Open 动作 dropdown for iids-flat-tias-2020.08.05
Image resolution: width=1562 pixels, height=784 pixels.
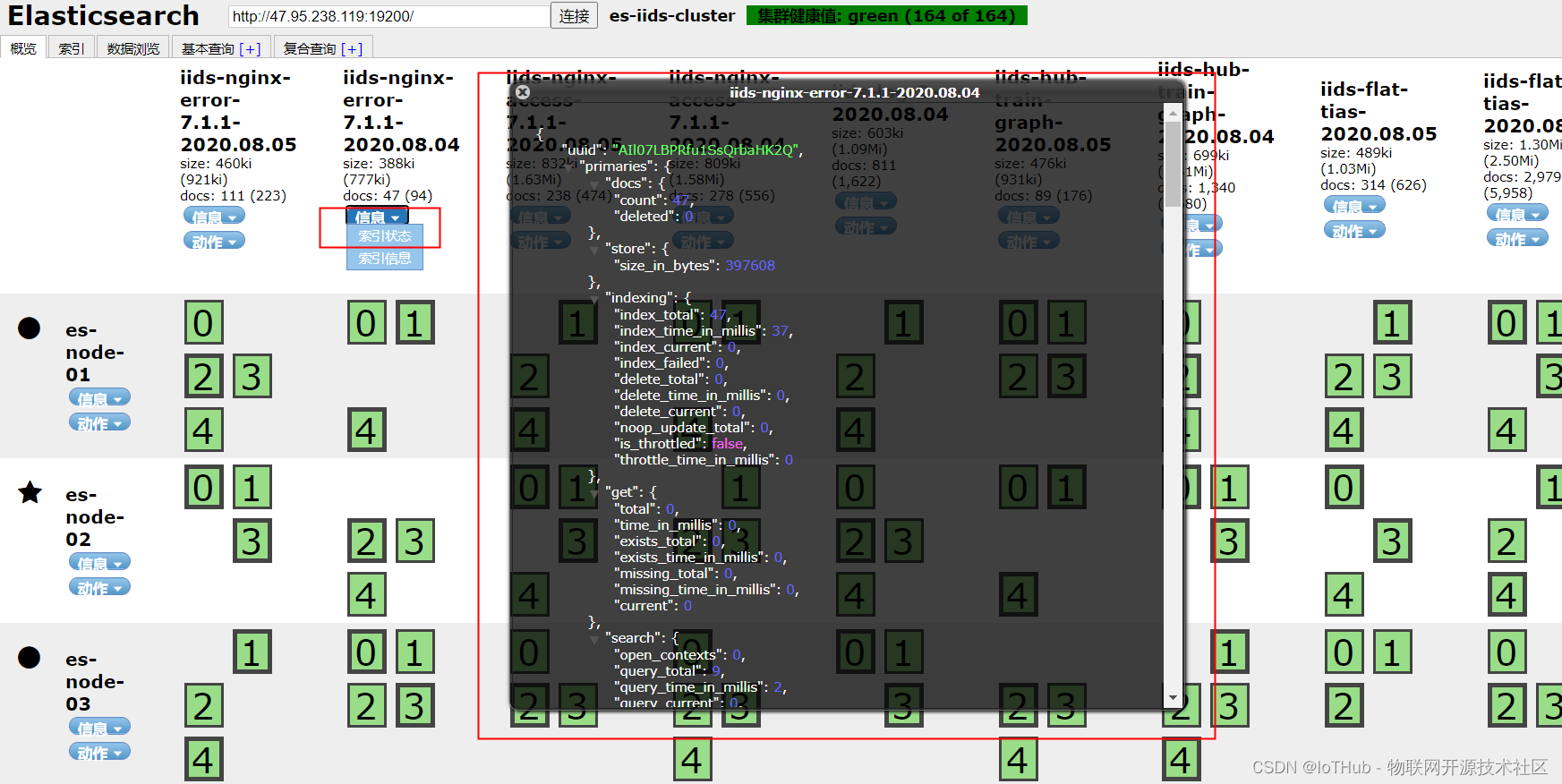[1354, 231]
